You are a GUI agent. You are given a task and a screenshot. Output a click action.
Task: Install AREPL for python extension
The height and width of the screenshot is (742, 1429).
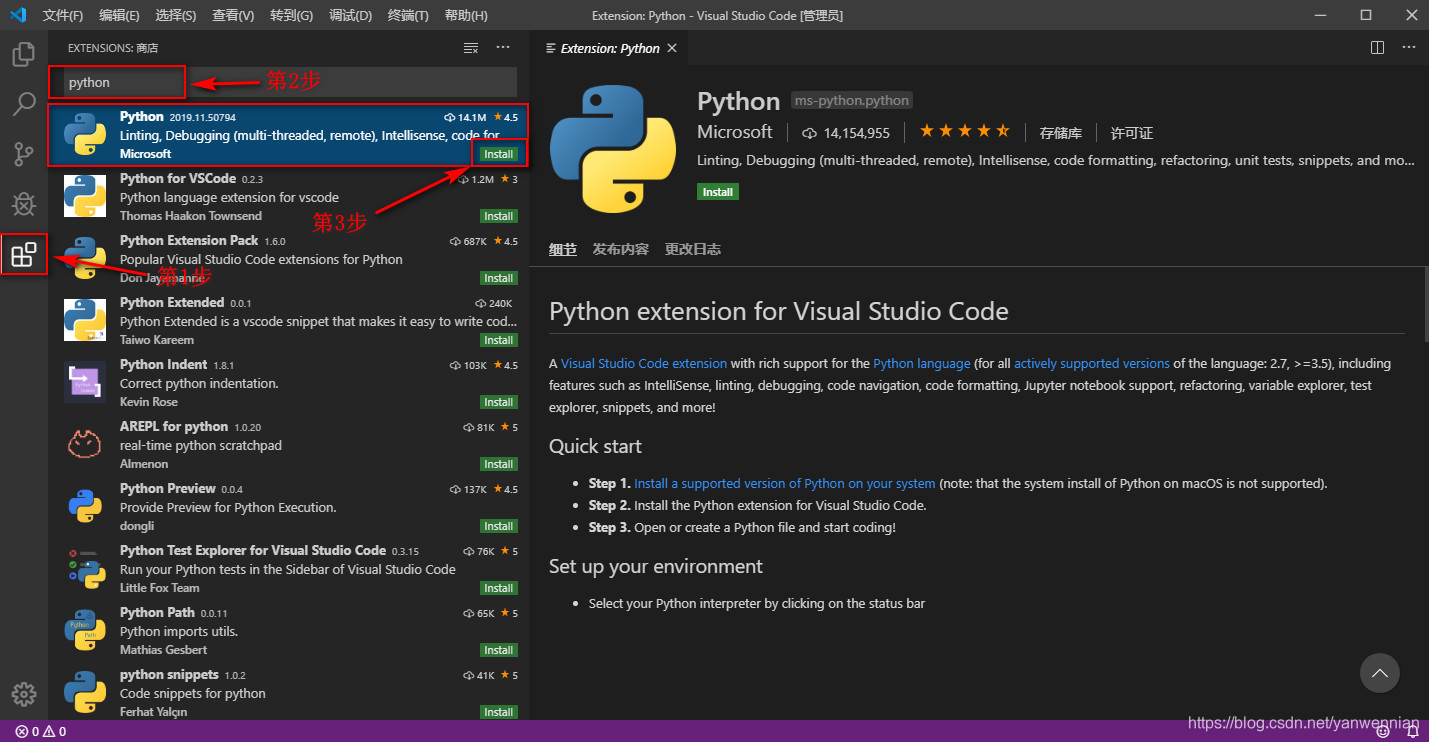click(x=498, y=464)
